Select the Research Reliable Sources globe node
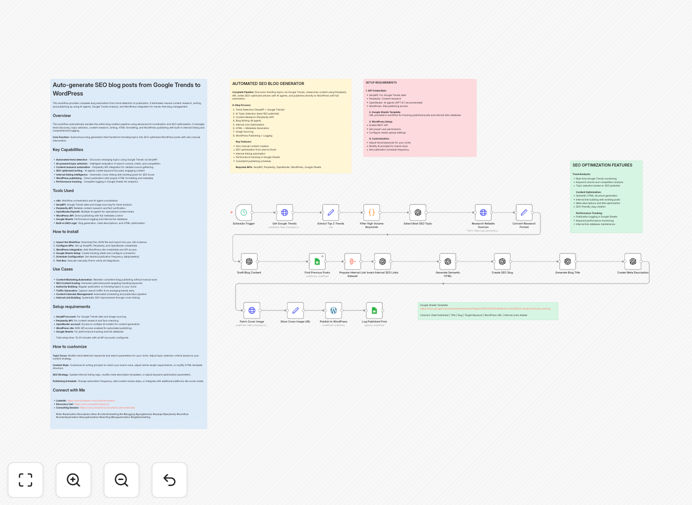692x505 pixels. pos(483,212)
